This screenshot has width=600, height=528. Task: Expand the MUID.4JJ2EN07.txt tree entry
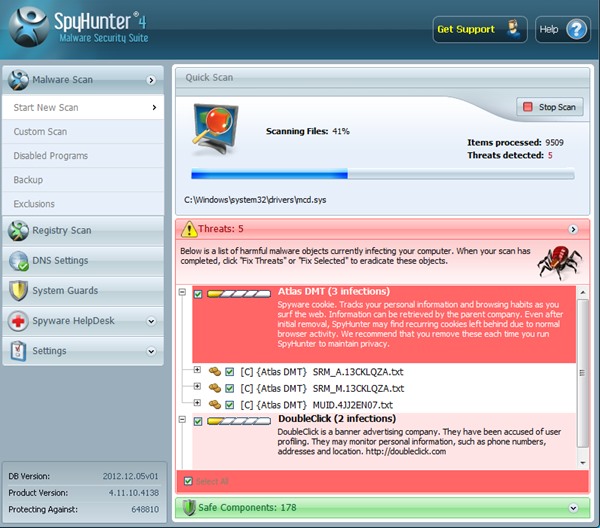pos(197,404)
